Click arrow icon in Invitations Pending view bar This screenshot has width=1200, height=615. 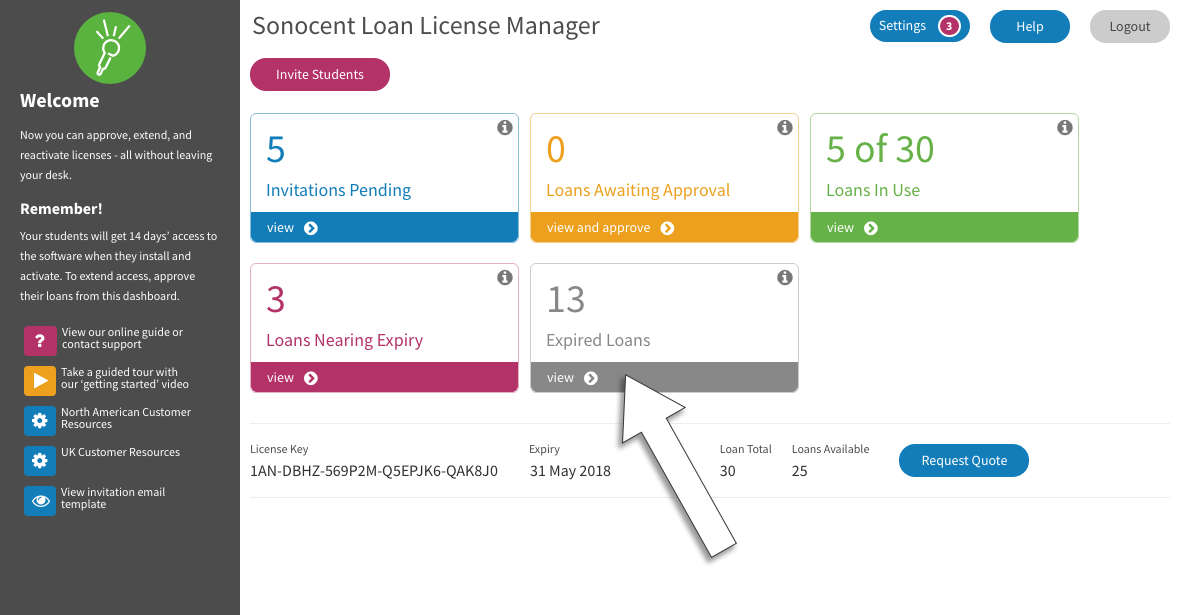coord(311,228)
